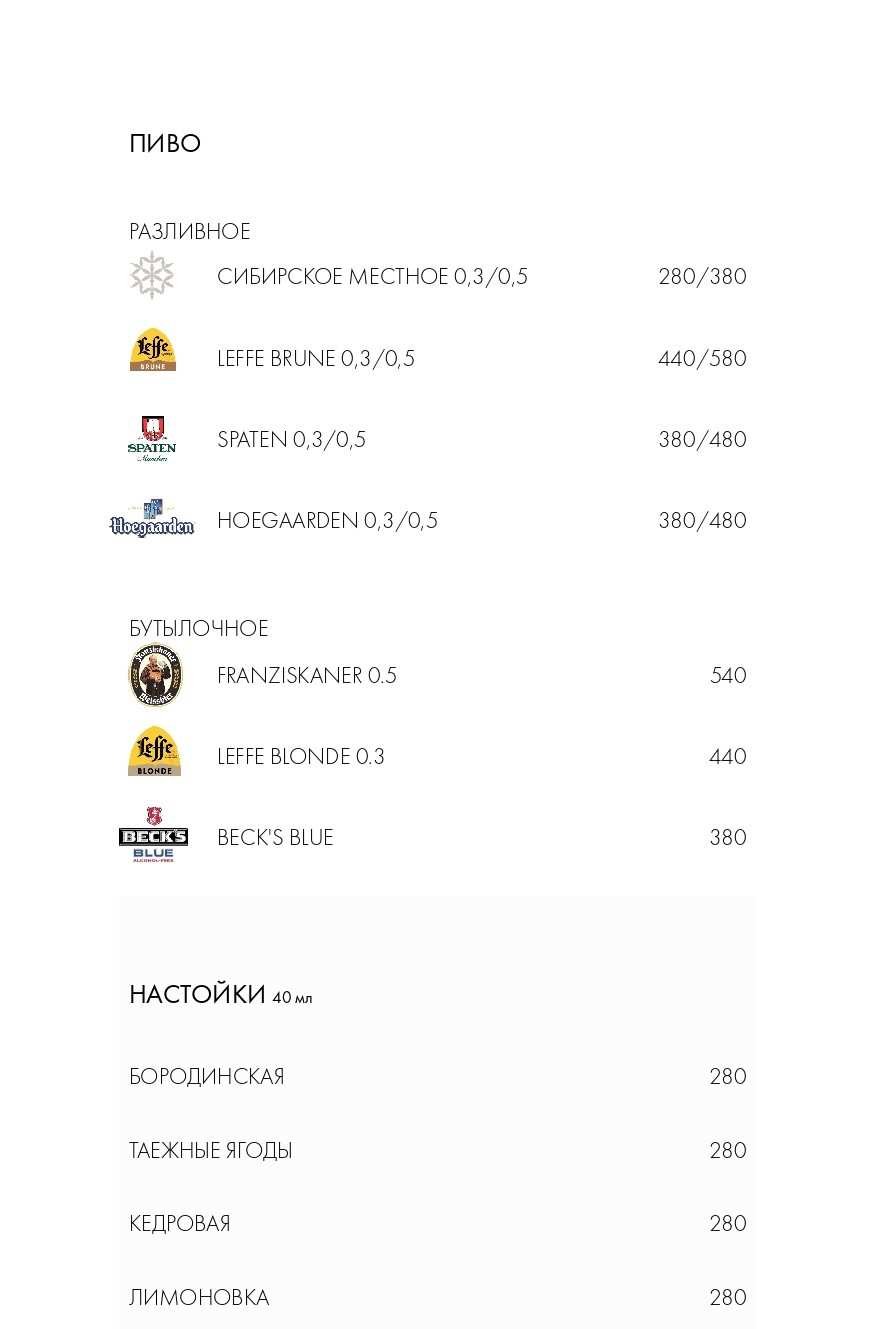This screenshot has width=874, height=1329.
Task: Select the ПИВО section heading
Action: (165, 144)
